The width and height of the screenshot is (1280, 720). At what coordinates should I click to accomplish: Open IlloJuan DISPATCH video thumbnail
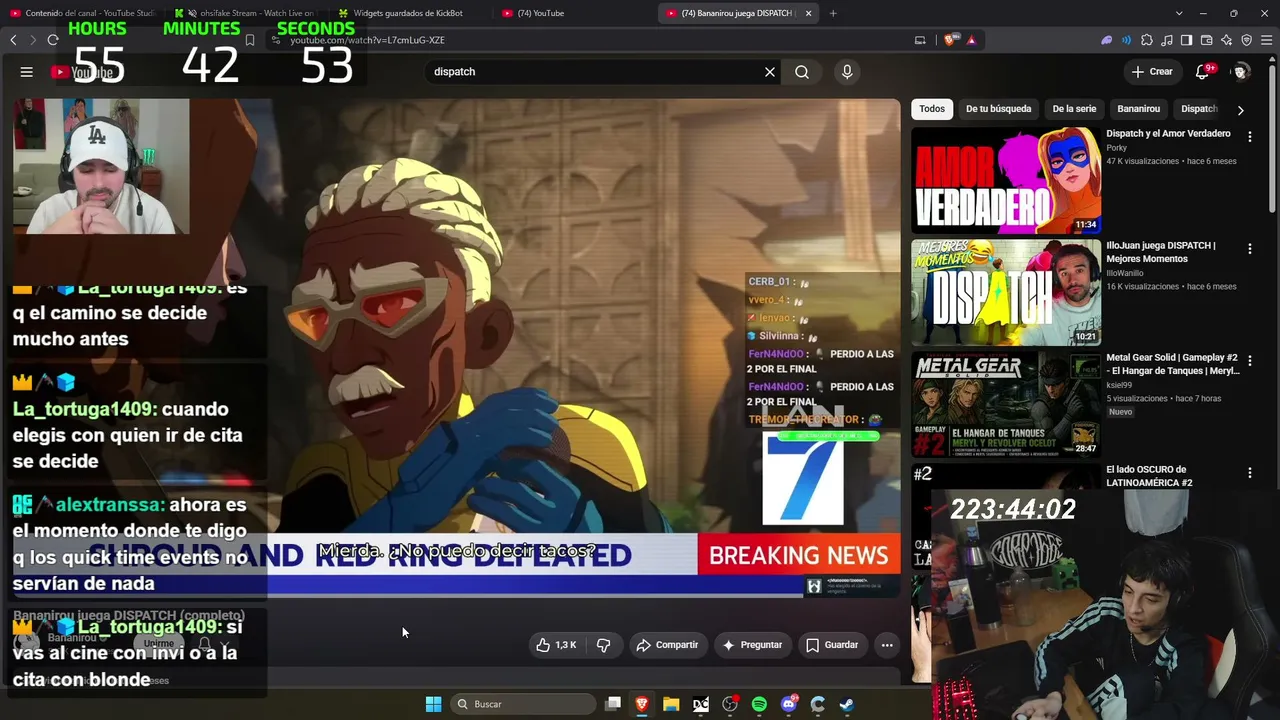point(1006,292)
